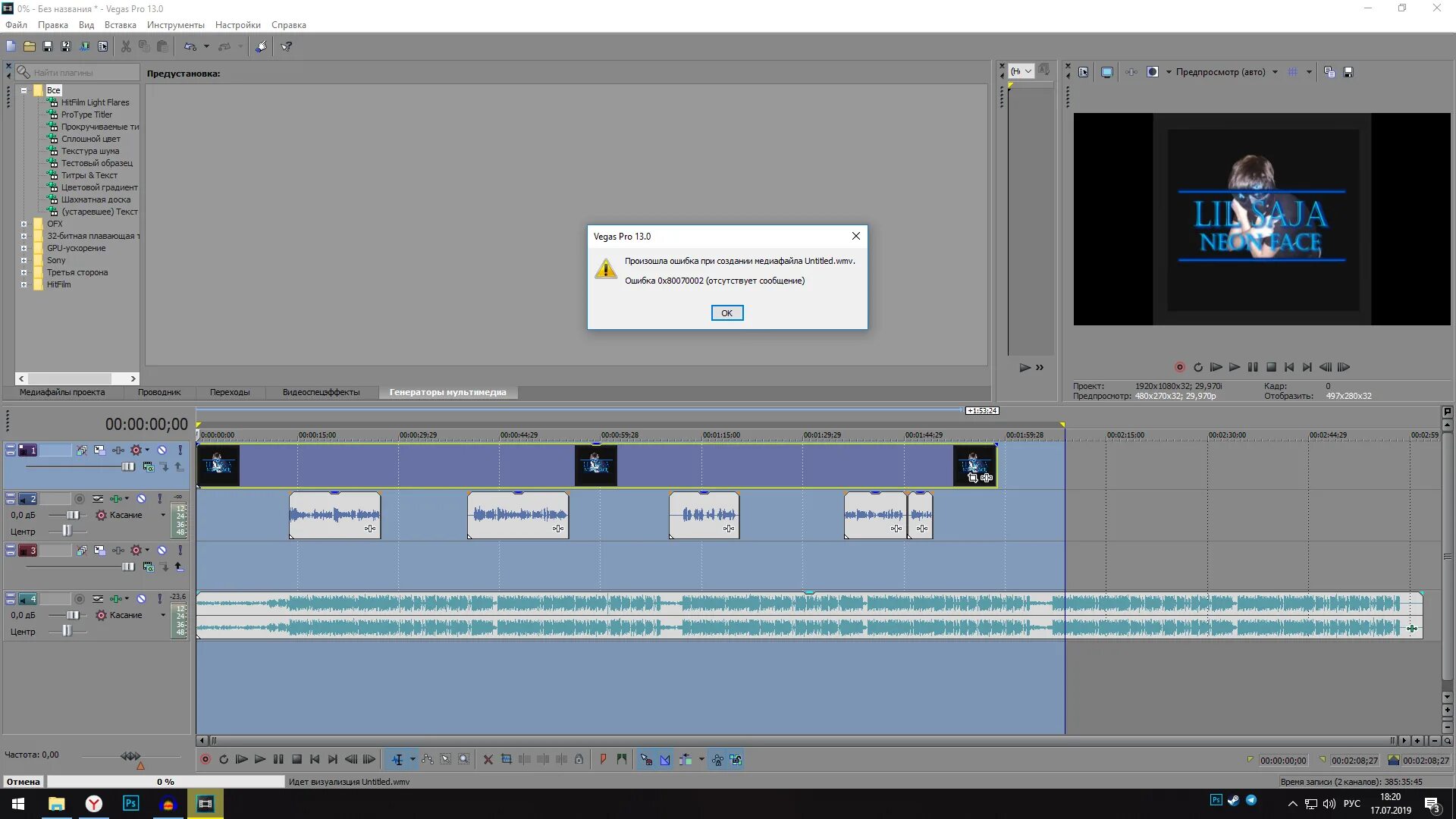Mute video track 1
Screen dimensions: 1456x819
(x=162, y=450)
